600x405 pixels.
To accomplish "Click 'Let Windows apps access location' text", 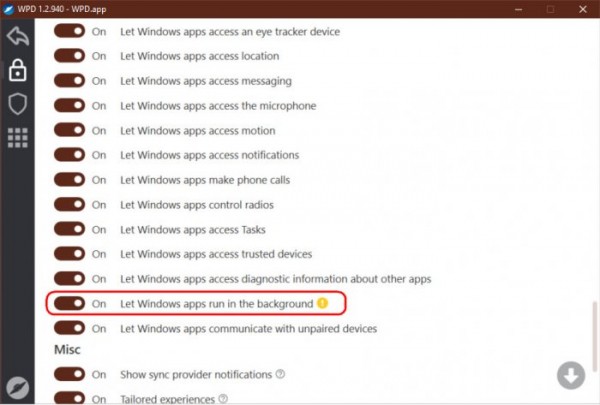I will click(x=200, y=56).
